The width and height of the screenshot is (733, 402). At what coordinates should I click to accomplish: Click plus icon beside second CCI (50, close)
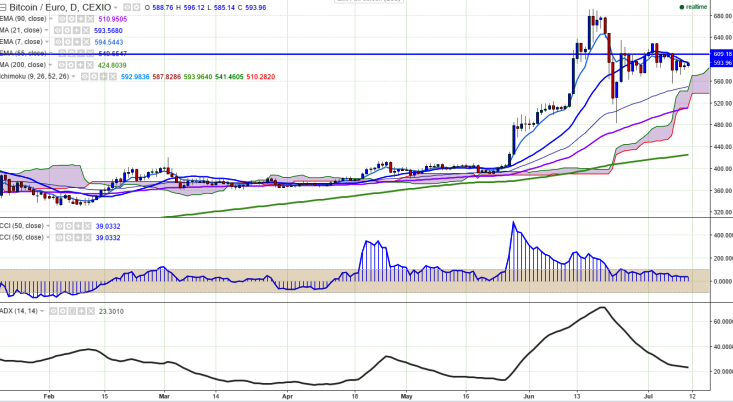point(77,237)
